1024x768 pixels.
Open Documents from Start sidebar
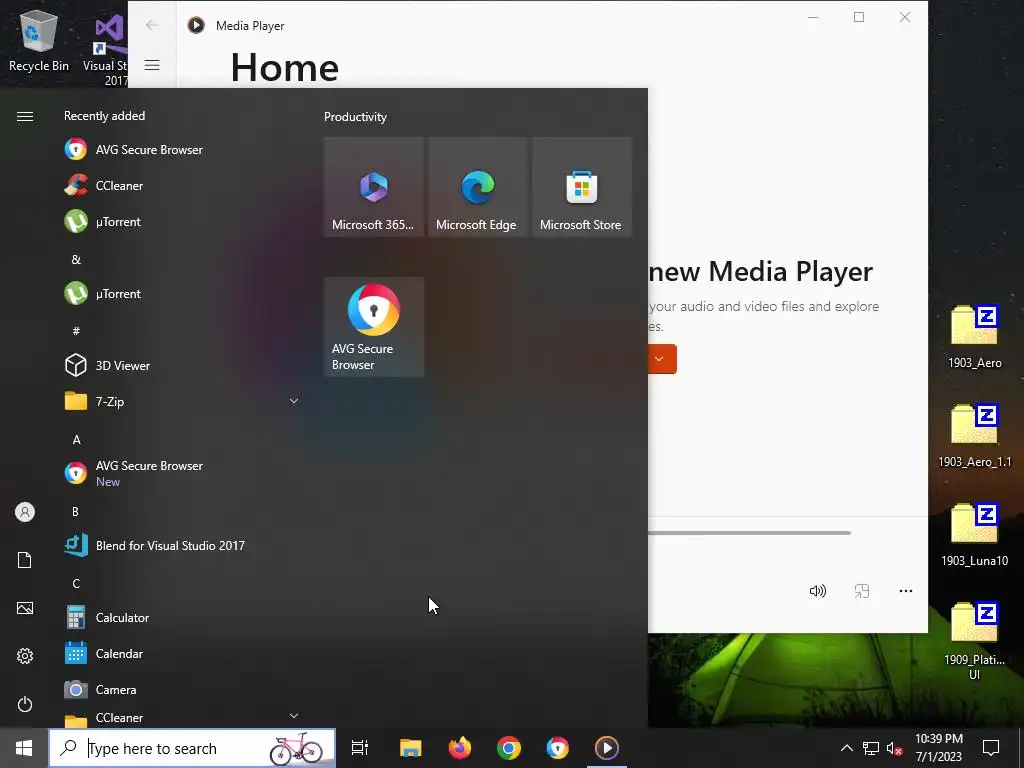pyautogui.click(x=25, y=560)
